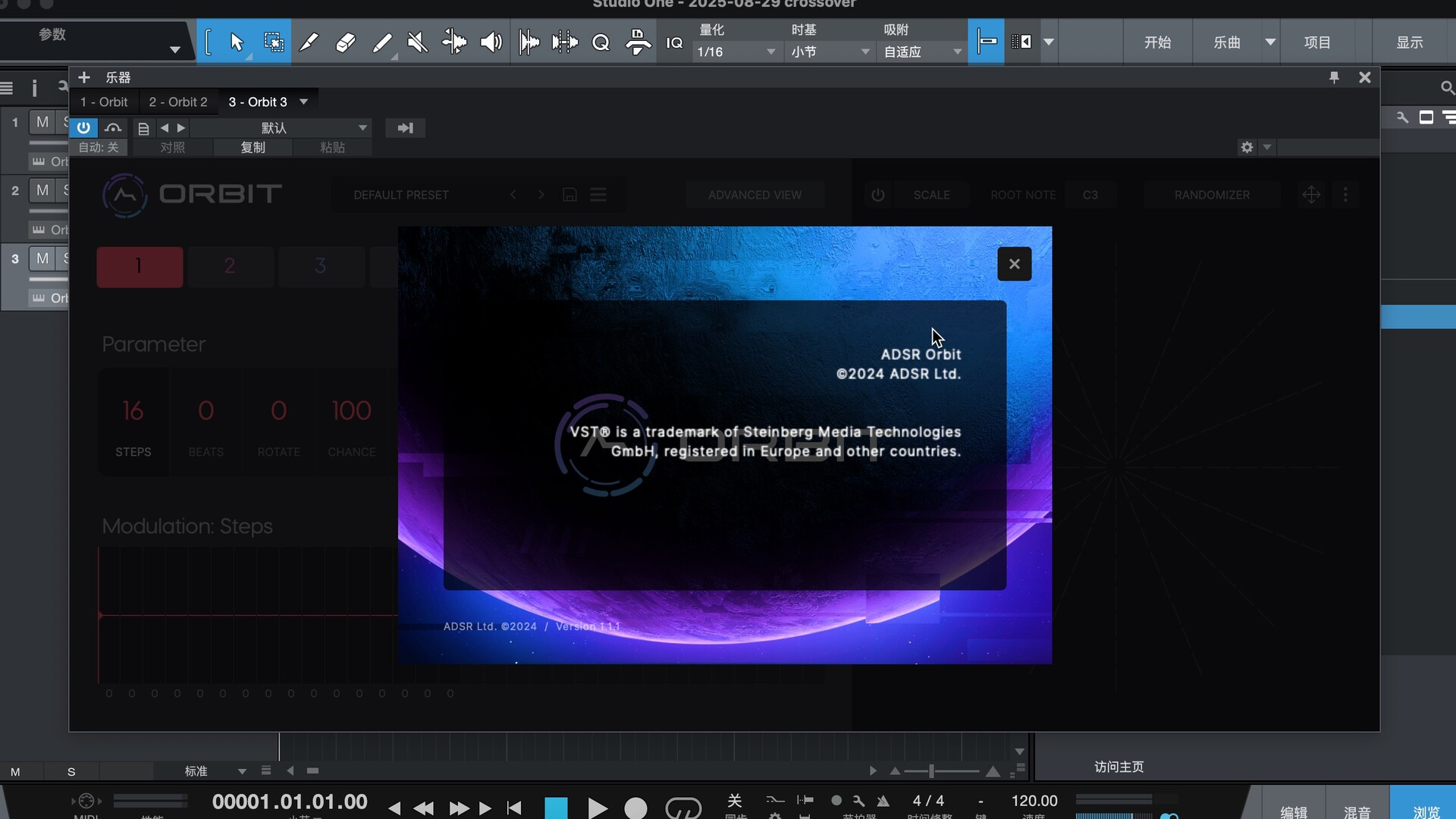This screenshot has height=819, width=1456.
Task: Toggle the snap-to-grid icon
Action: point(986,42)
